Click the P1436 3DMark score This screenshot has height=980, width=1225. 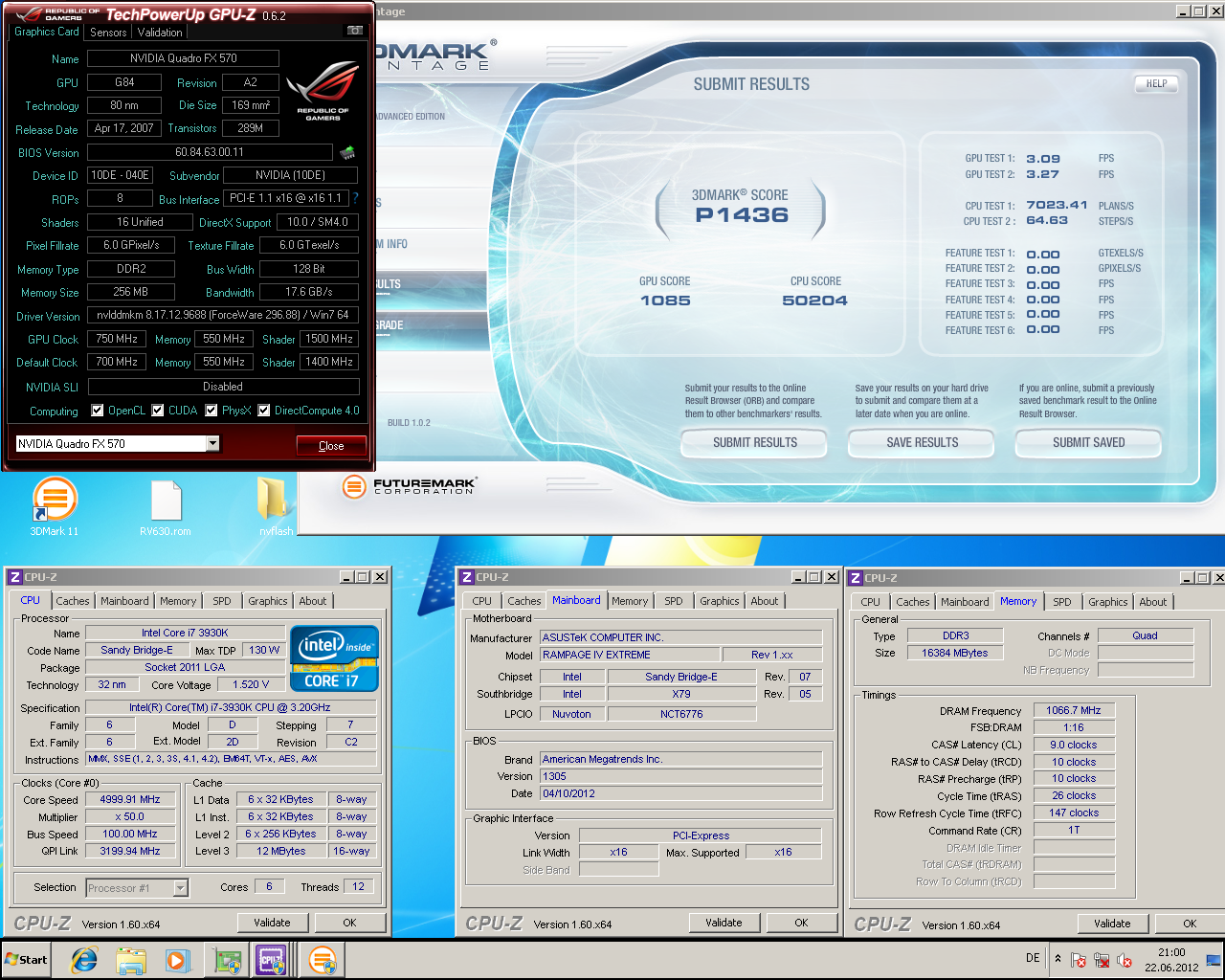point(742,215)
